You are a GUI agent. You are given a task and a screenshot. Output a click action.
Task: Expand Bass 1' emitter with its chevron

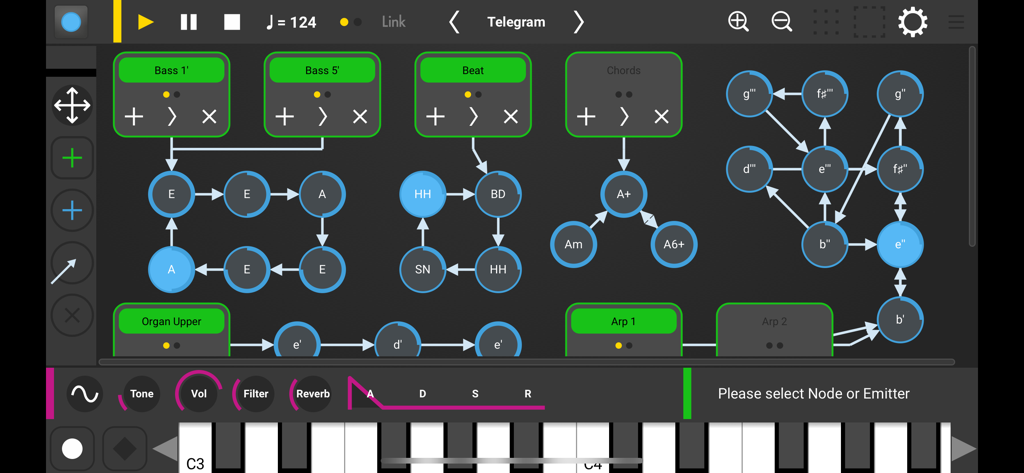click(x=172, y=117)
